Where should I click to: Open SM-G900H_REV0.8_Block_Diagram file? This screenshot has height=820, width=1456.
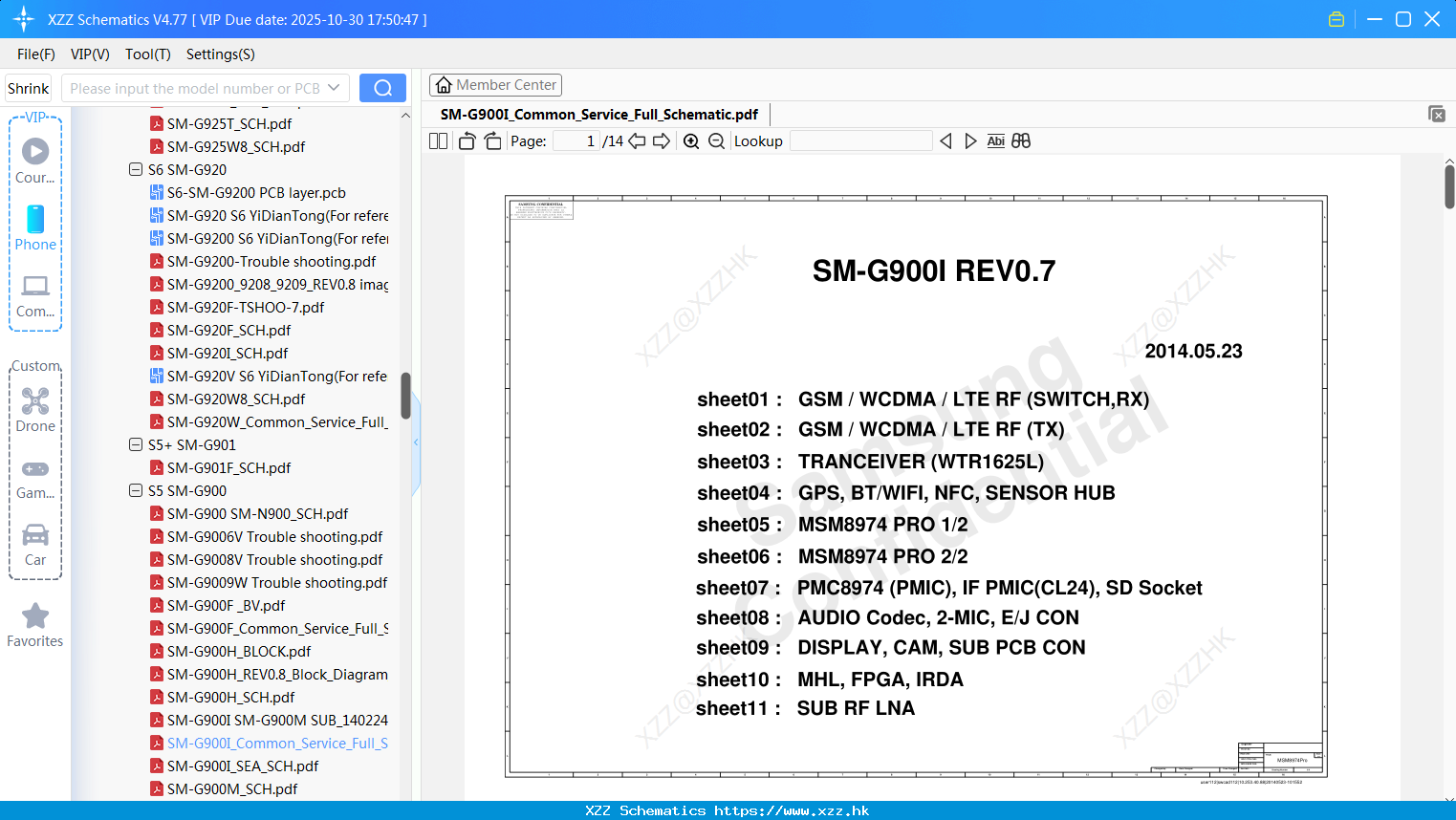pos(277,674)
